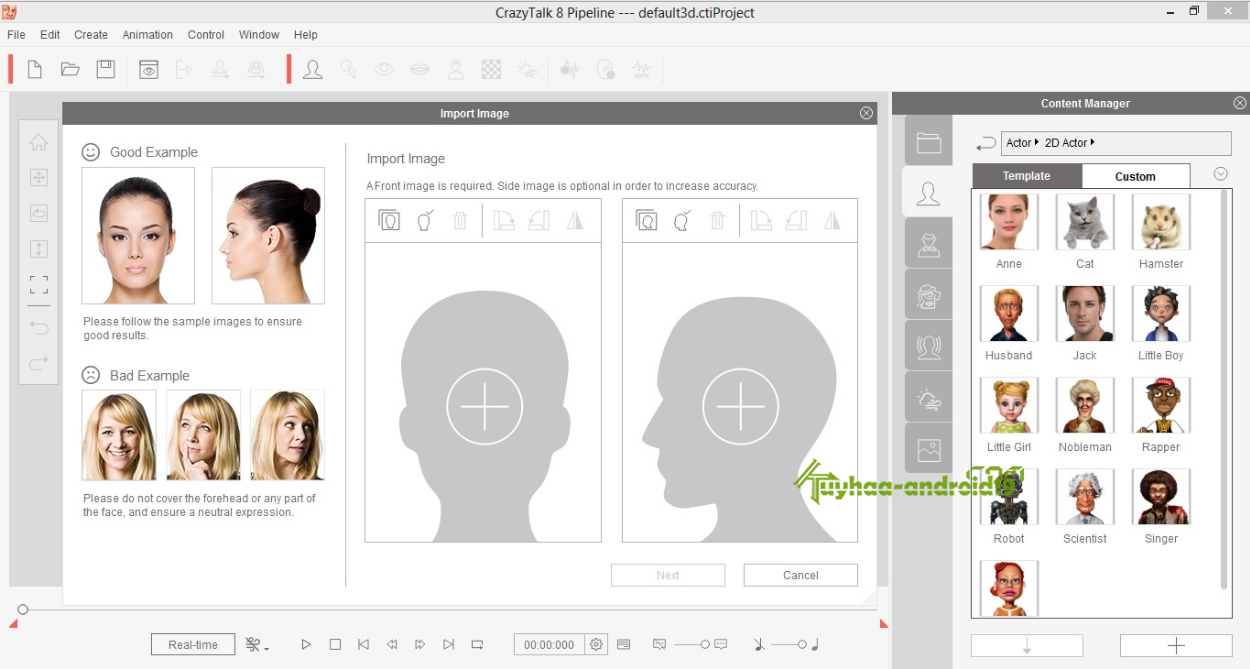1250x669 pixels.
Task: Play the animation
Action: [x=306, y=645]
